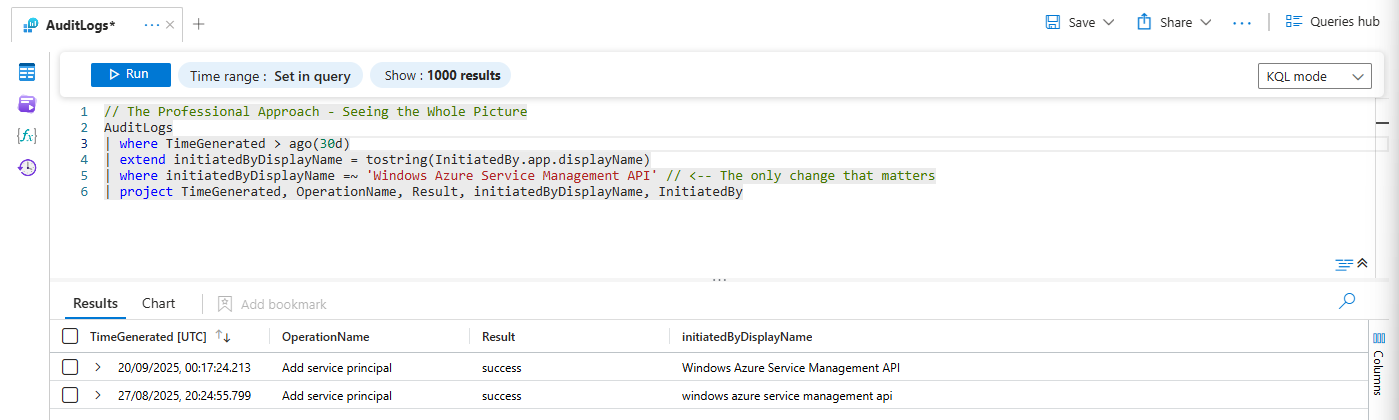The height and width of the screenshot is (420, 1399).
Task: Collapse the query editor with double chevron
Action: [1362, 264]
